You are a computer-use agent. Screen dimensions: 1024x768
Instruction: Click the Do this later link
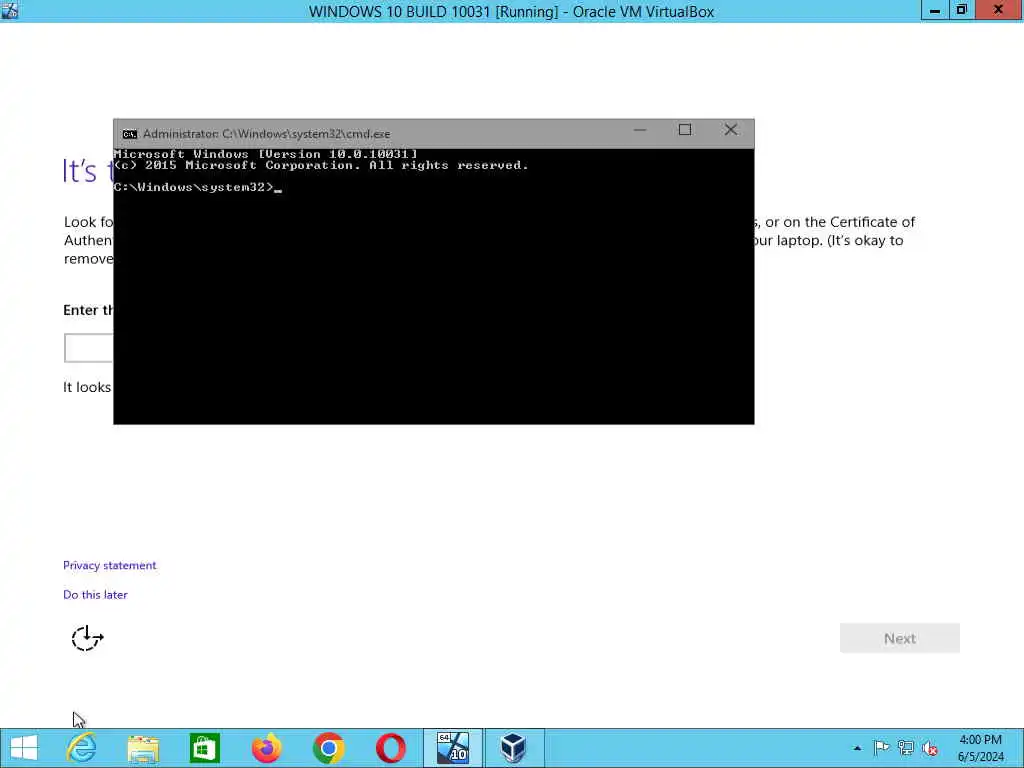point(95,595)
